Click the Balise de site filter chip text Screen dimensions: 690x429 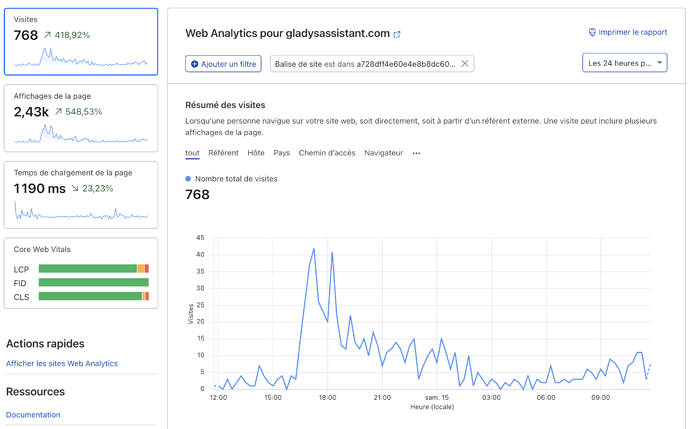point(365,64)
